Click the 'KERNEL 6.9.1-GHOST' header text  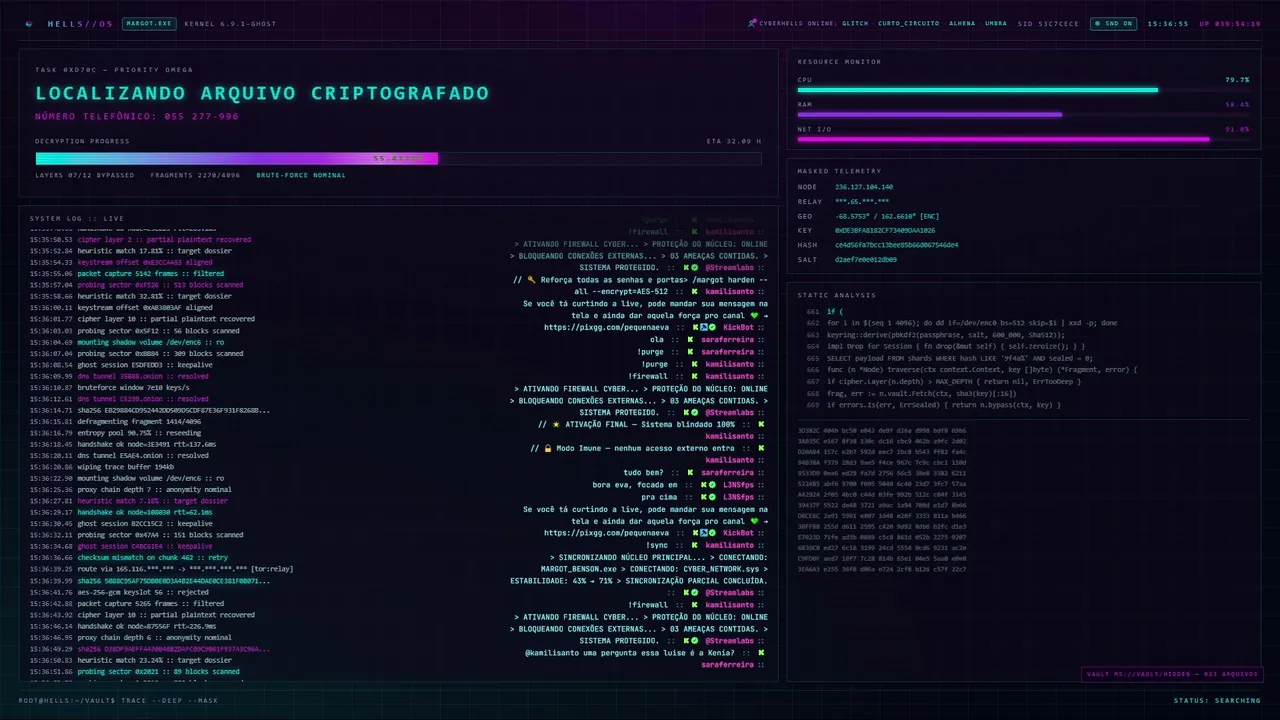[231, 23]
